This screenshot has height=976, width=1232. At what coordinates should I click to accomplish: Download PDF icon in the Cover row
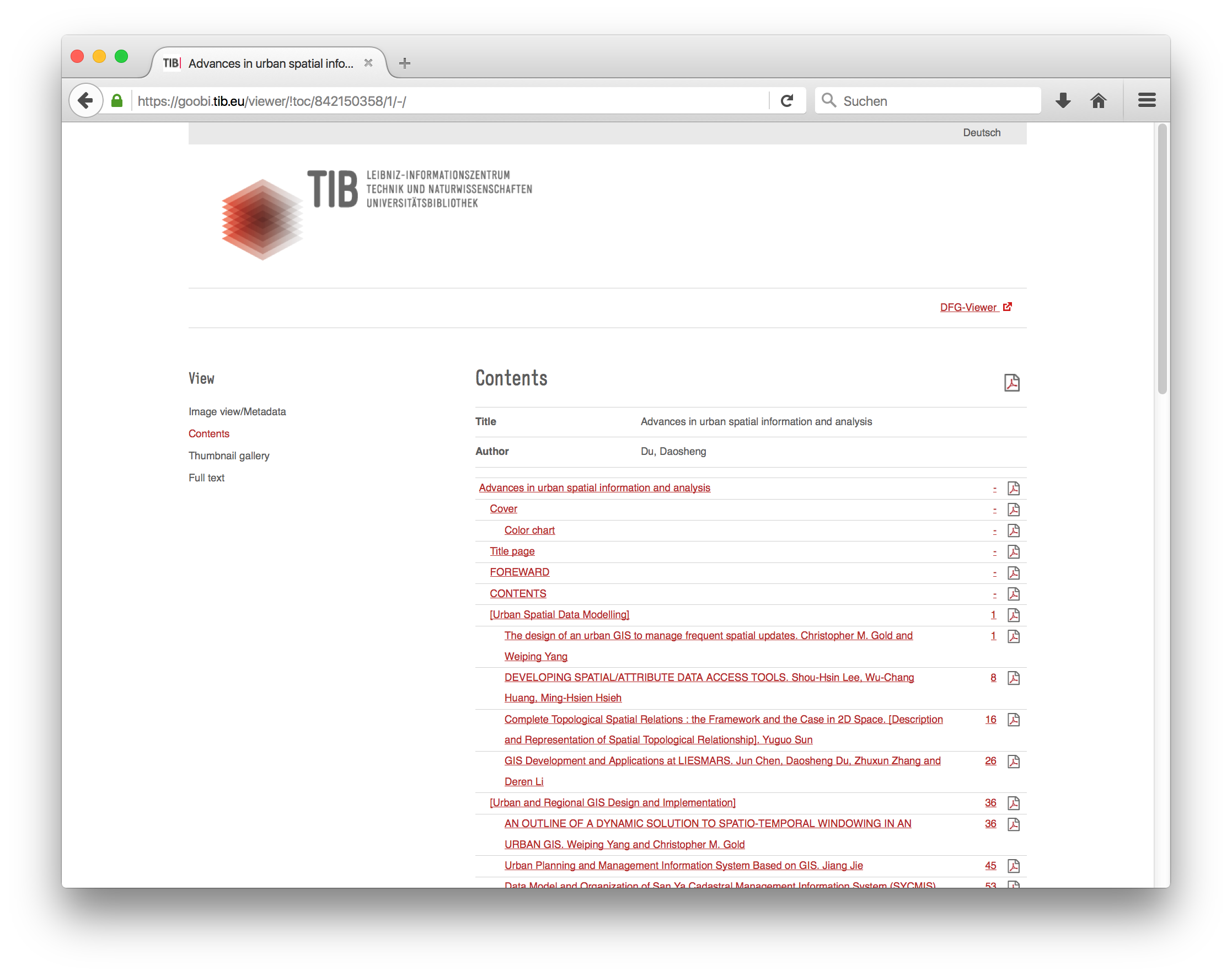[x=1013, y=509]
